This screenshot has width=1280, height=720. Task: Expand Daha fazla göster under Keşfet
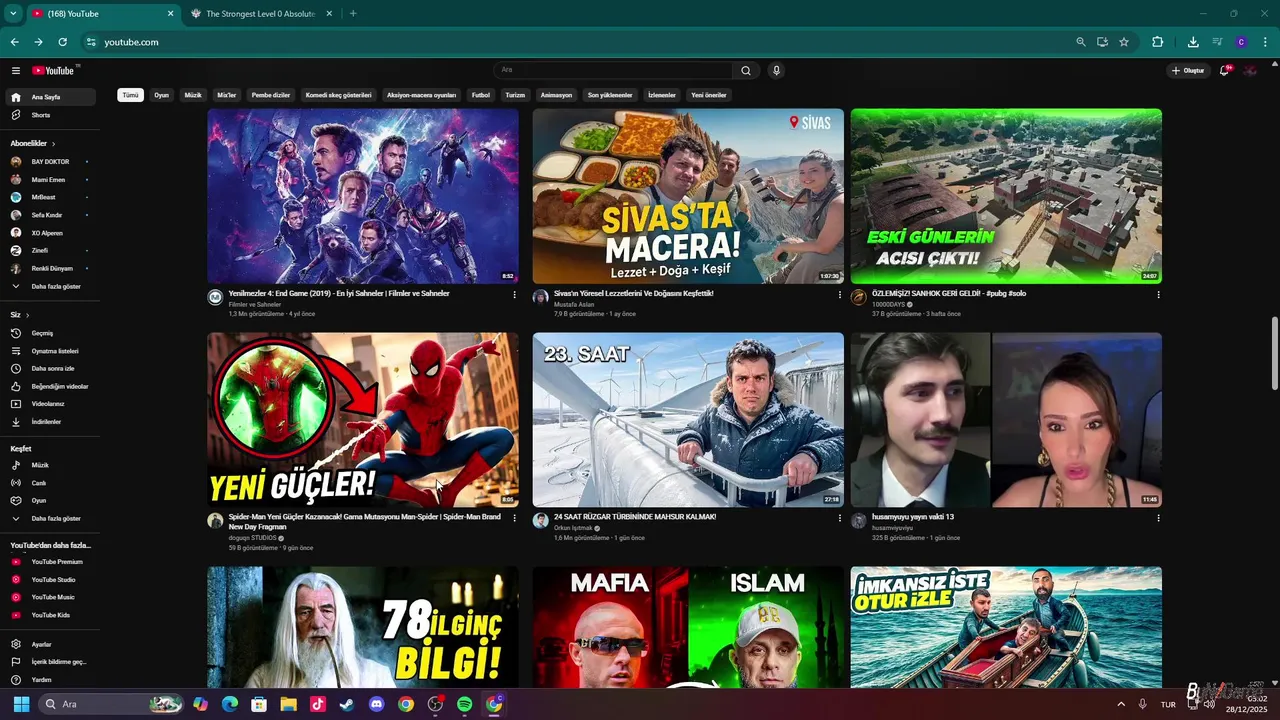coord(52,518)
